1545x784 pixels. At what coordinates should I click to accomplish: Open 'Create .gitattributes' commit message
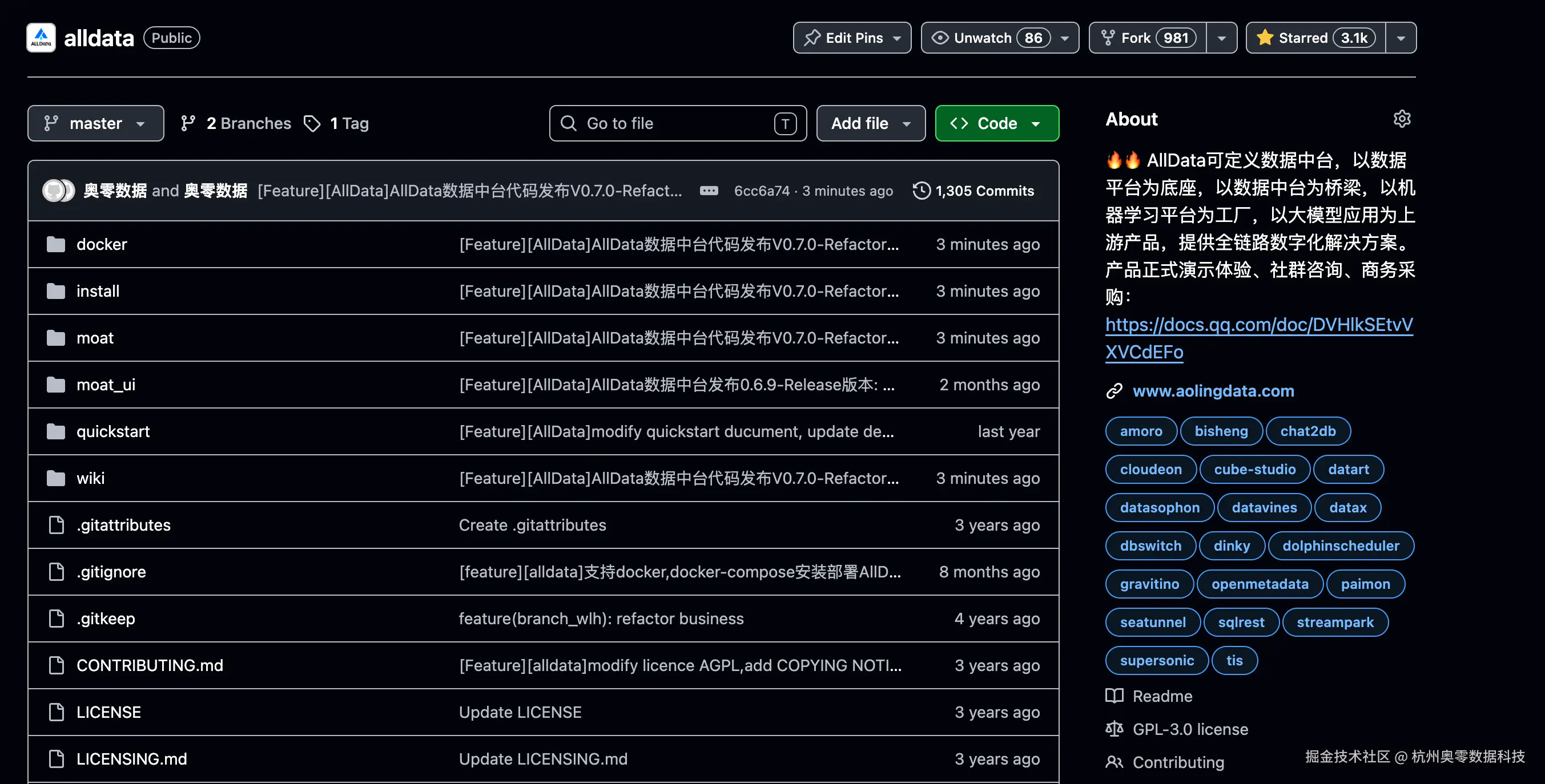click(x=533, y=524)
